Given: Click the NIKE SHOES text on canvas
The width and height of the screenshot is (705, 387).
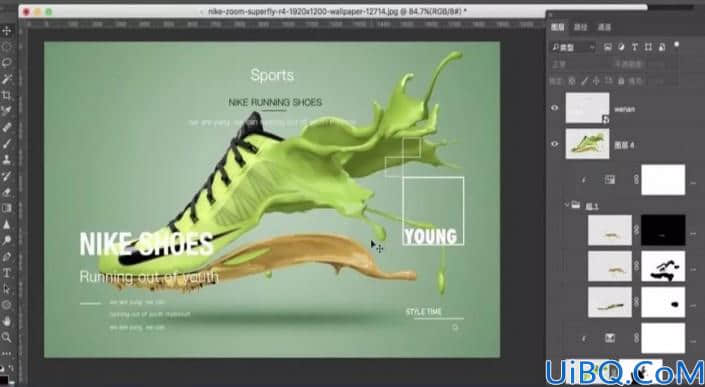Looking at the screenshot, I should (x=146, y=244).
